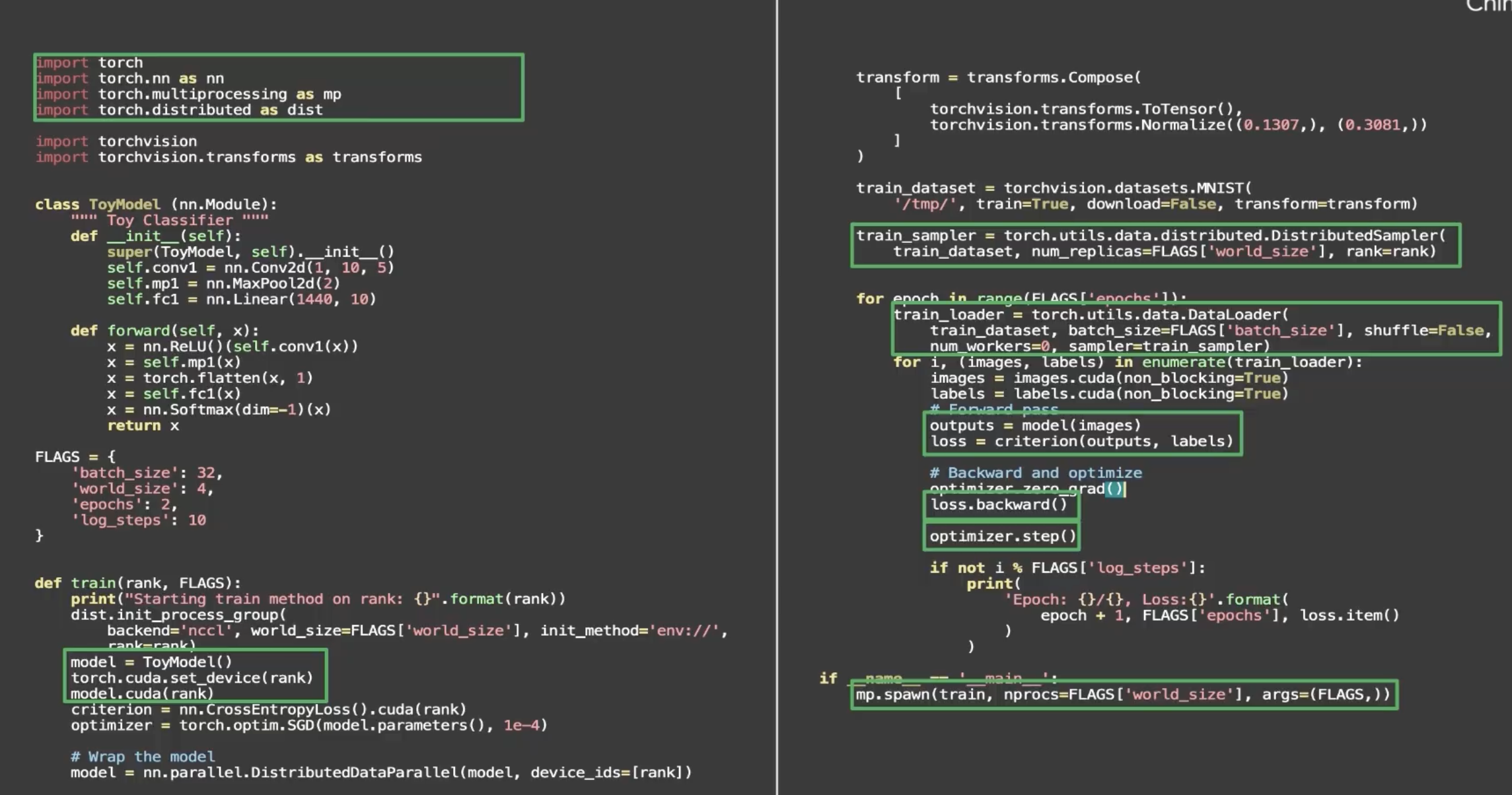The height and width of the screenshot is (795, 1512).
Task: Click 'def train(rank, FLAGS):' line
Action: tap(138, 583)
